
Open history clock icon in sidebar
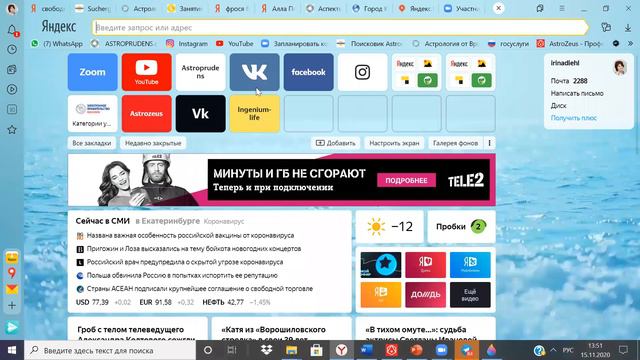click(12, 49)
